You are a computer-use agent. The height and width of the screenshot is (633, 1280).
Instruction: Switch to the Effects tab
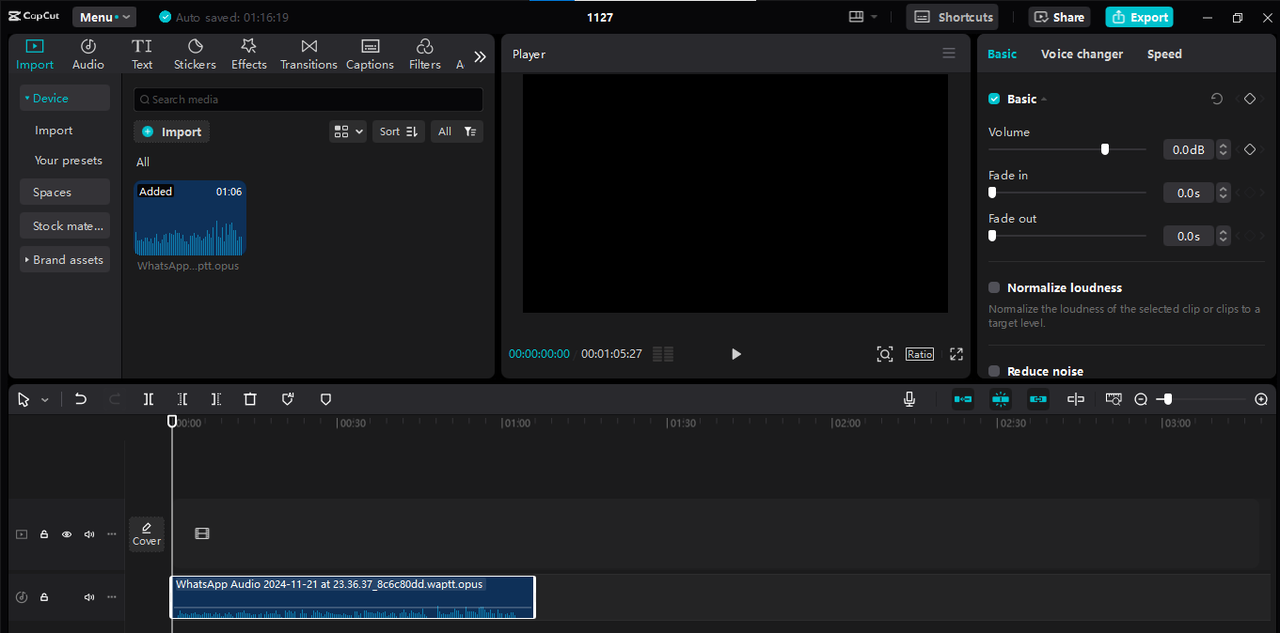pos(249,54)
